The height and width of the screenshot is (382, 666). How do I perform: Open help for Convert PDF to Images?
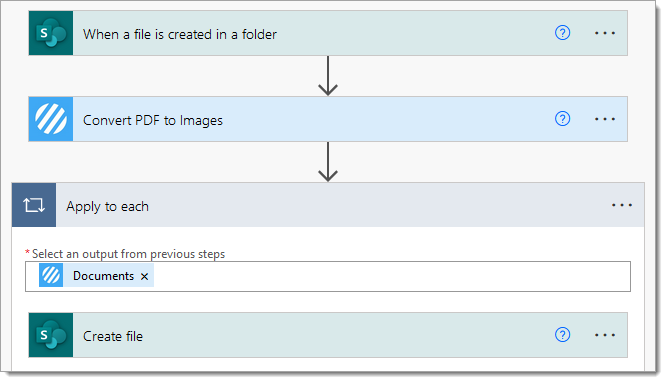click(x=562, y=119)
